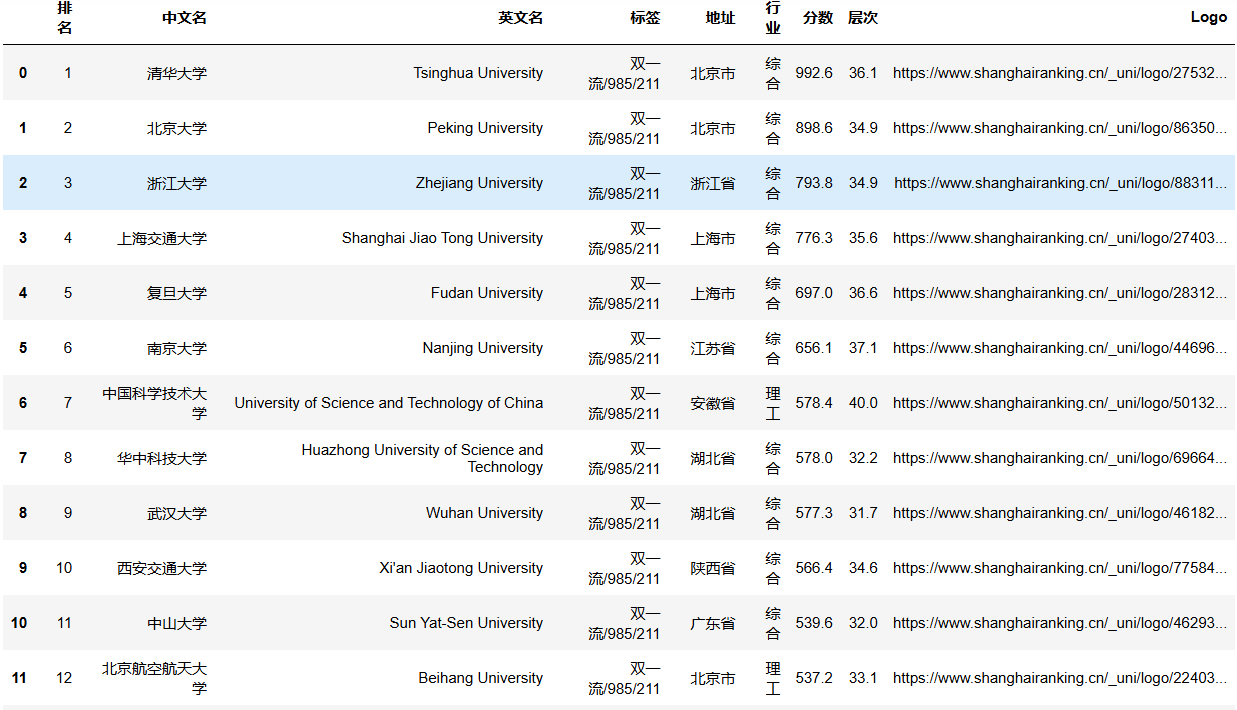Click the 广东省 address cell
This screenshot has height=710, width=1237.
tap(713, 623)
